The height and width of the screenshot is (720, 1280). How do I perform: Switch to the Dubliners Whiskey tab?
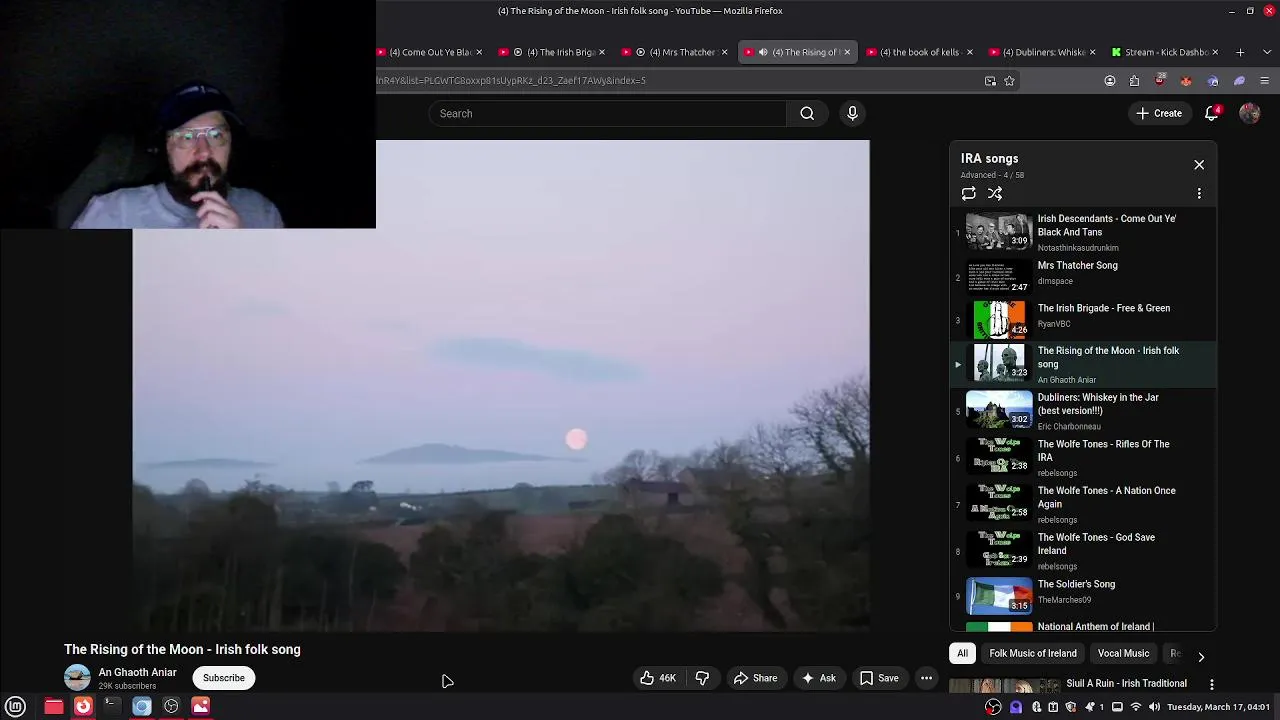1042,52
